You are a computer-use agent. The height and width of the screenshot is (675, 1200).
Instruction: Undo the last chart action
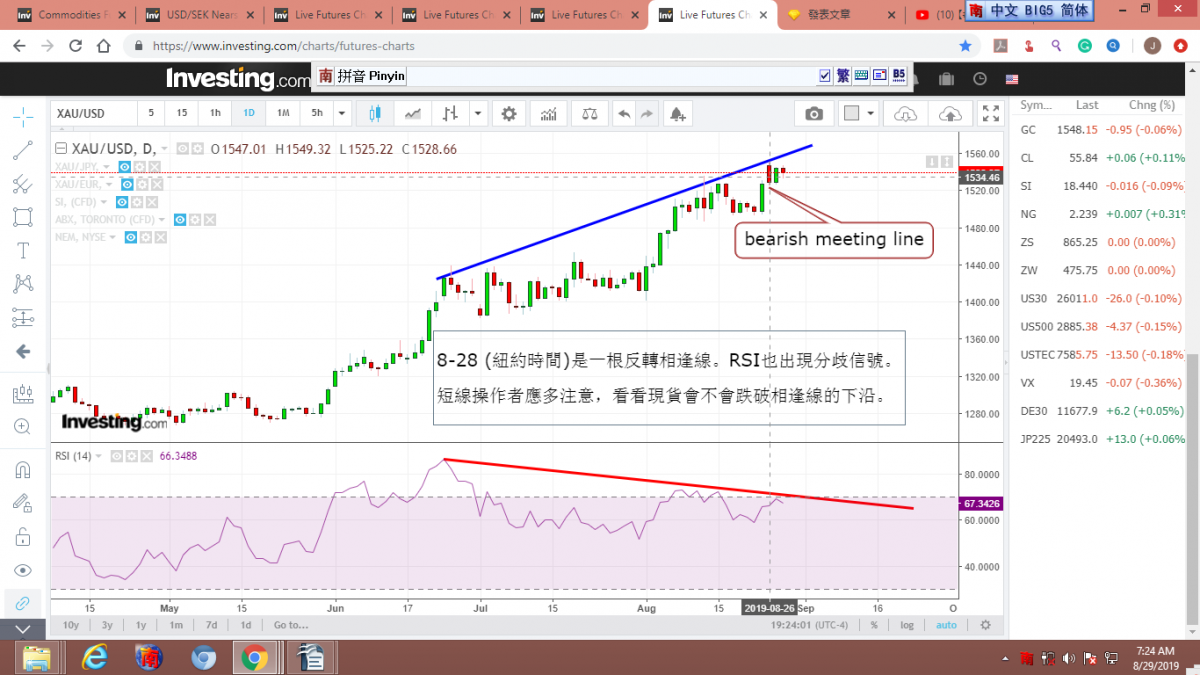(x=624, y=113)
